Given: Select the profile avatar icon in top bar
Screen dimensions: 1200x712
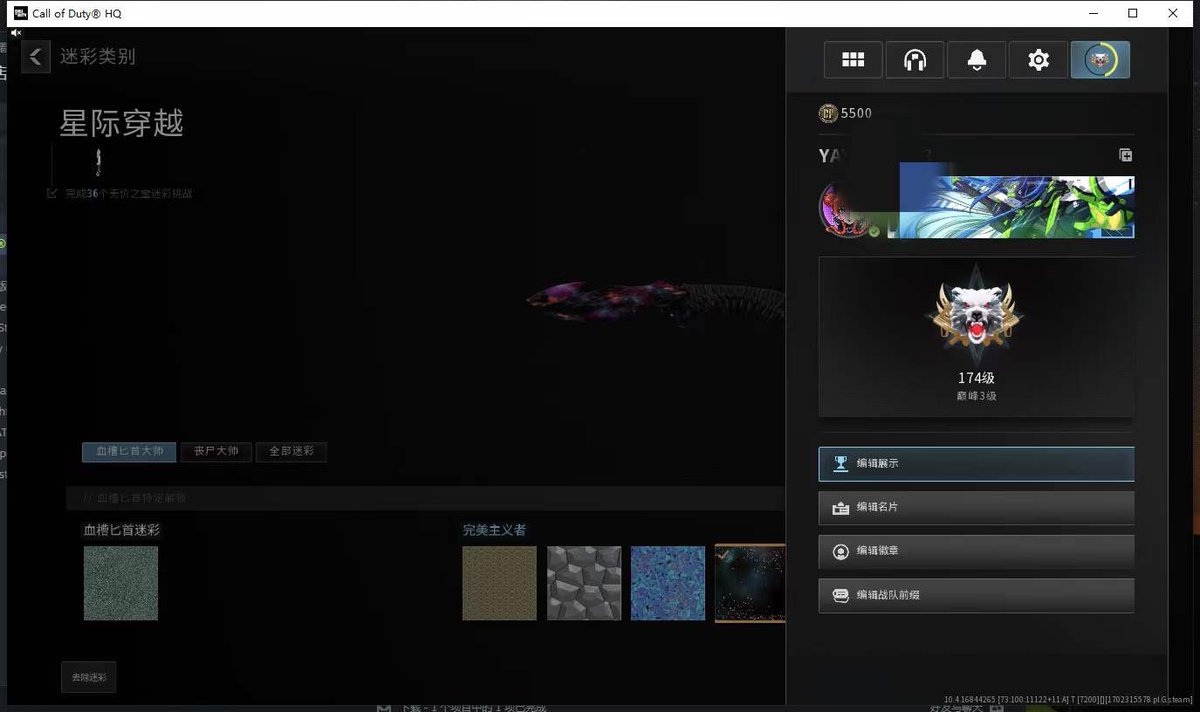Looking at the screenshot, I should (1100, 60).
